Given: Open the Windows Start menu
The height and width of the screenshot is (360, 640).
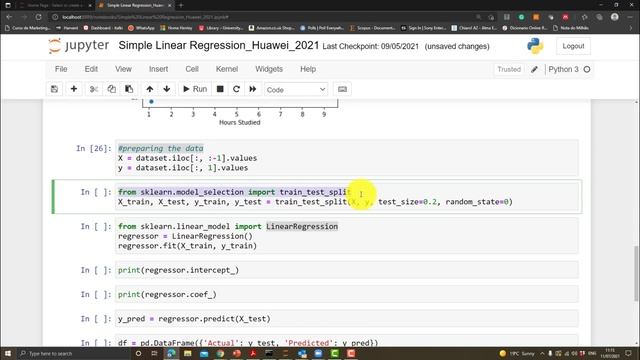Looking at the screenshot, I should [x=8, y=353].
